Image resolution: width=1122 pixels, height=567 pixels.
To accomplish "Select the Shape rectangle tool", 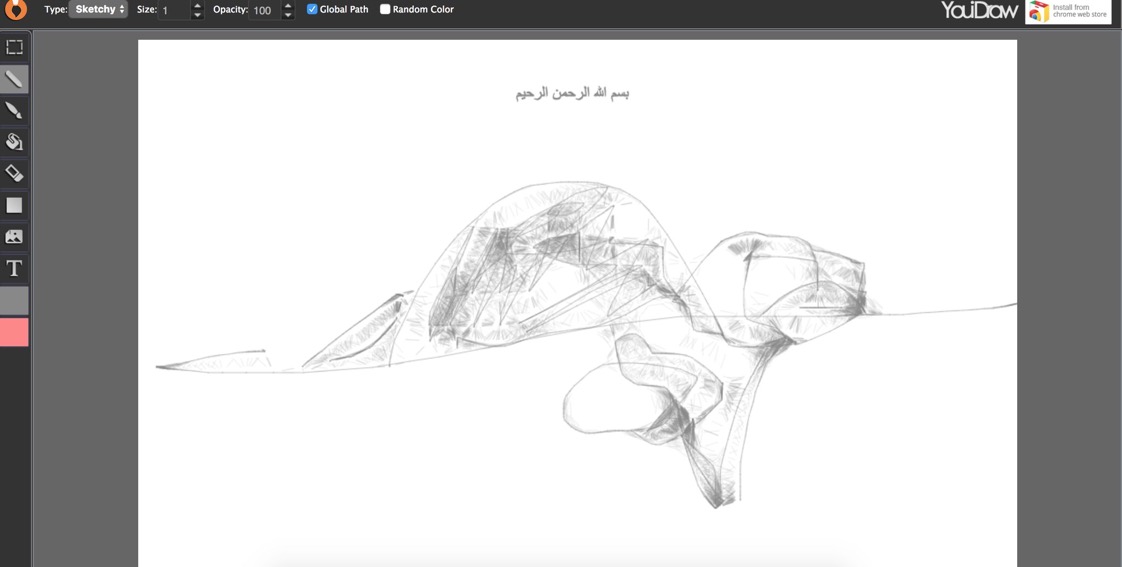I will (x=14, y=205).
